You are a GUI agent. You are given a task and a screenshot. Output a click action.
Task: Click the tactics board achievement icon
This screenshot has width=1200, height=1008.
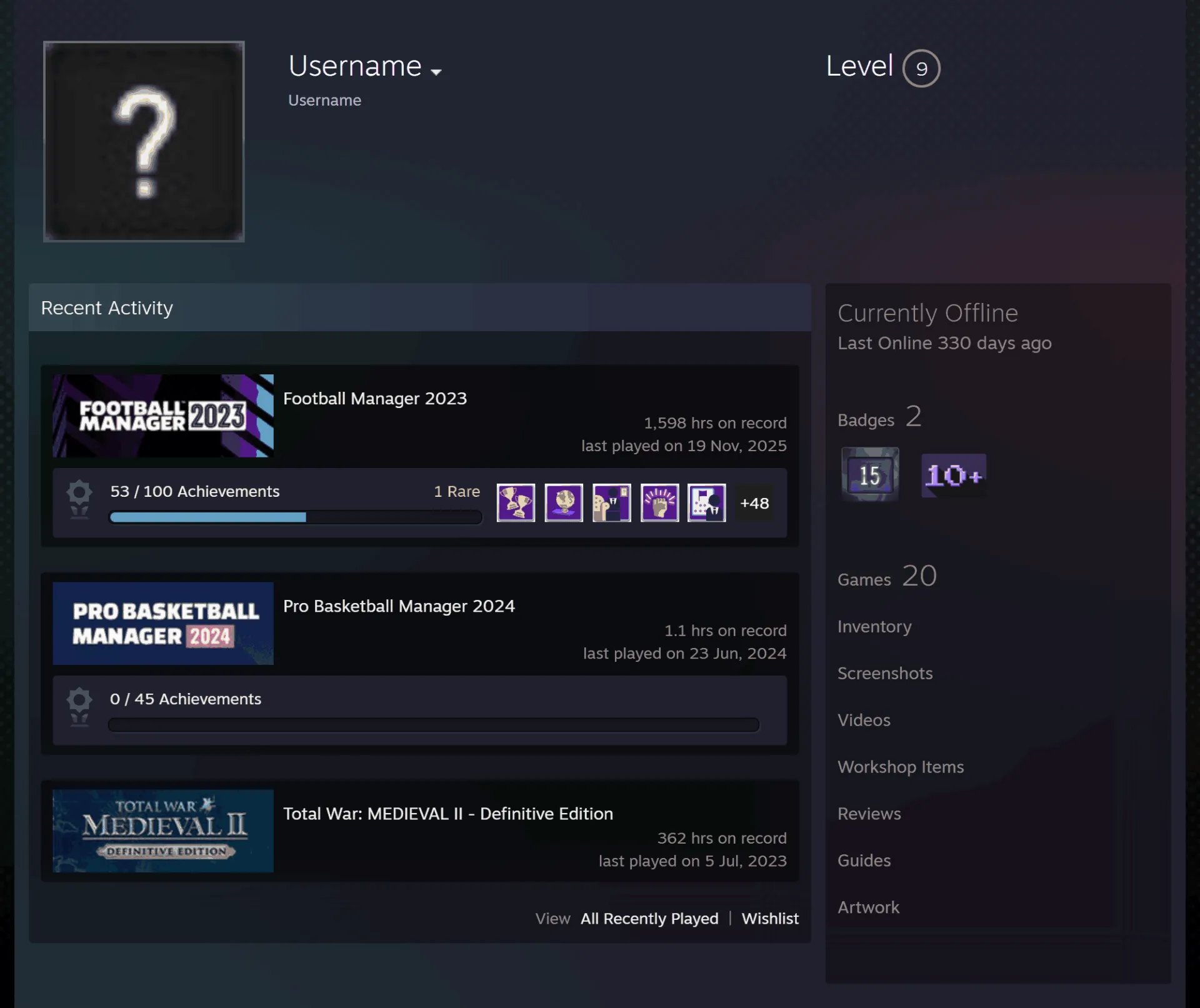pyautogui.click(x=707, y=502)
